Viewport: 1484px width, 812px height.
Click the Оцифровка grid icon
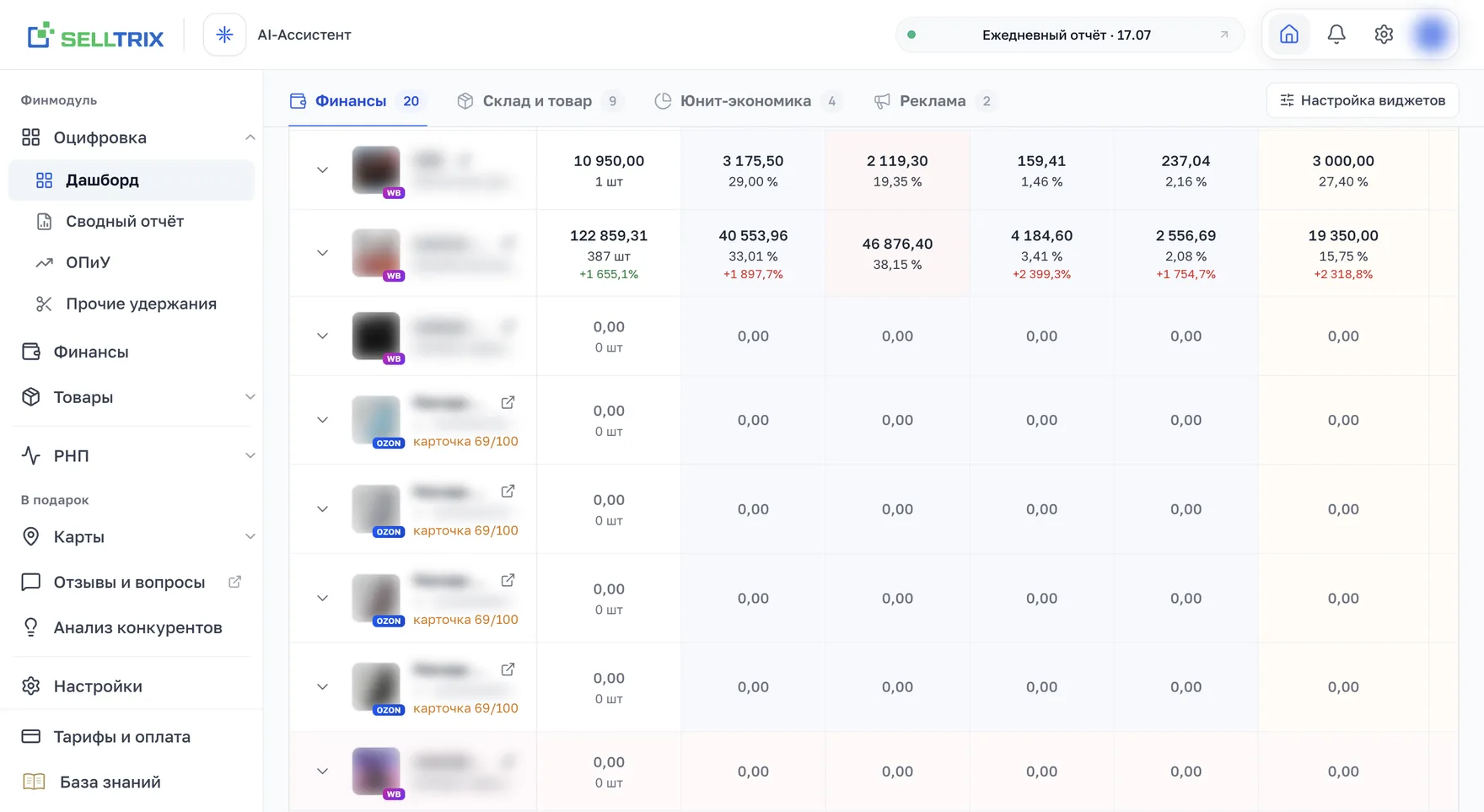coord(31,137)
